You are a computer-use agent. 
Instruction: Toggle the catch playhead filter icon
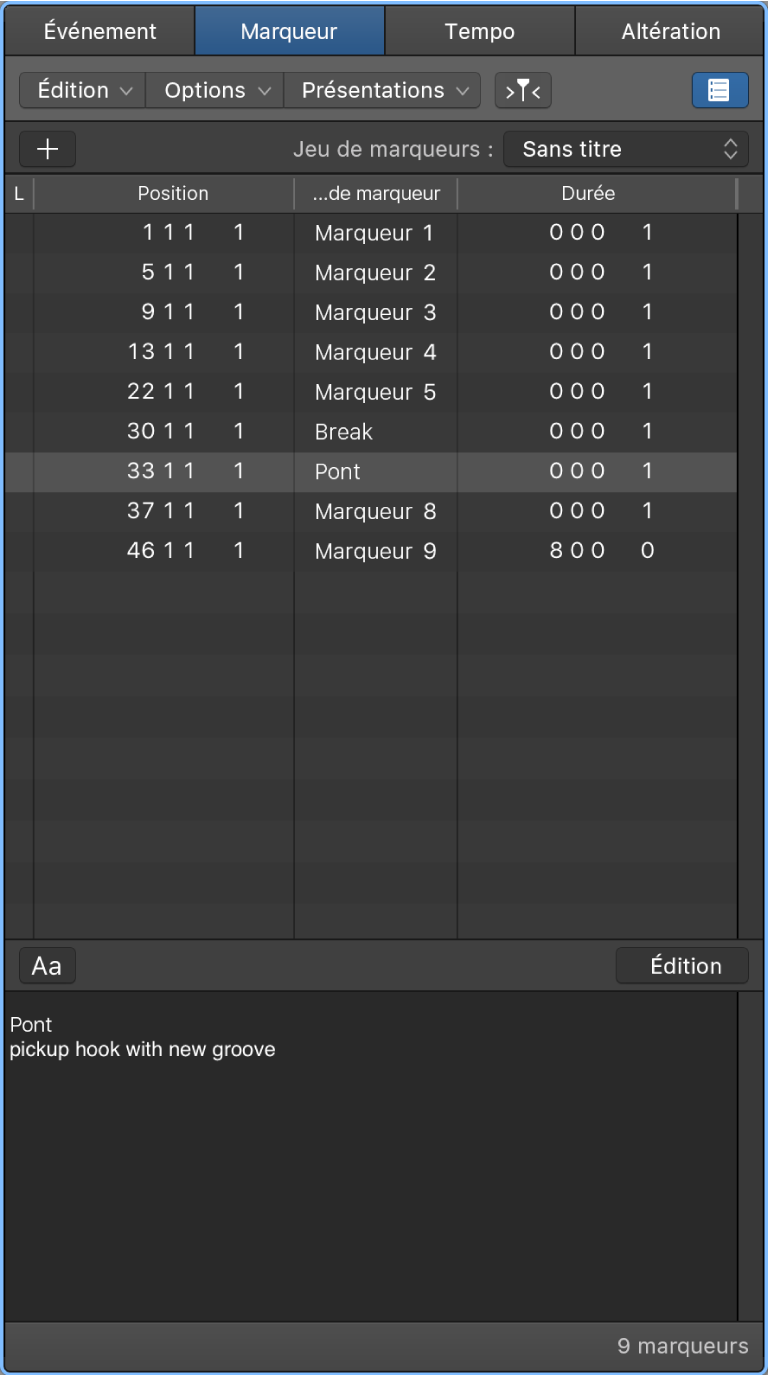point(523,90)
